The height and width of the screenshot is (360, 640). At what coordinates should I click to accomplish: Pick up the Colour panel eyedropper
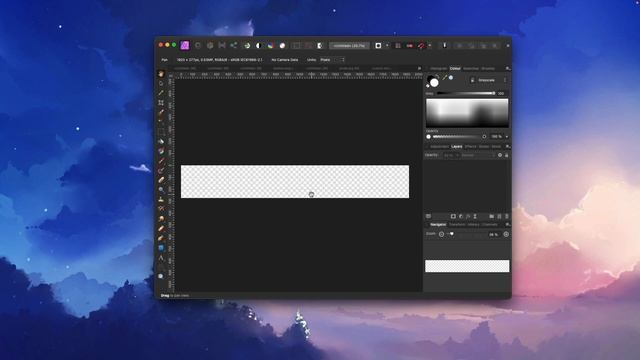(444, 78)
